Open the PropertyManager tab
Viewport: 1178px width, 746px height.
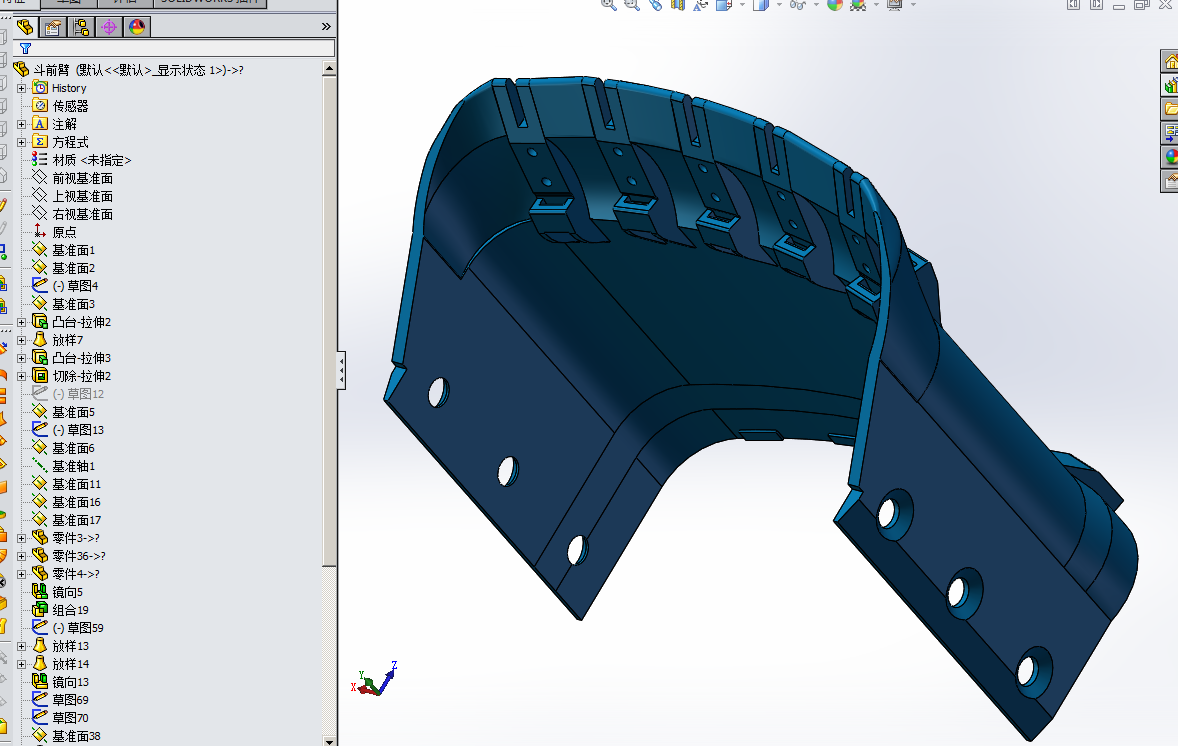click(53, 27)
